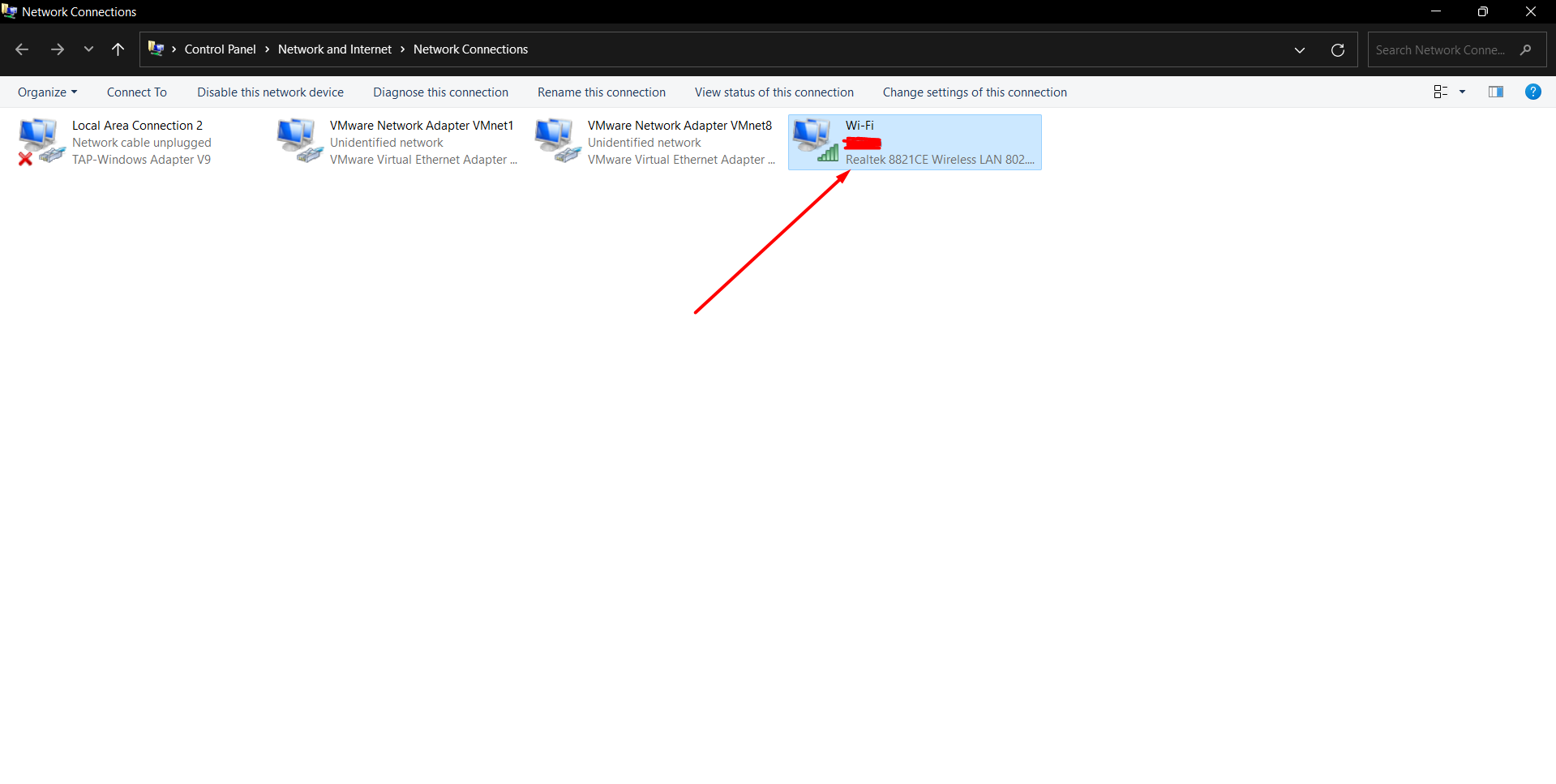Screen dimensions: 1556x784
Task: Open the Organize menu
Action: [47, 92]
